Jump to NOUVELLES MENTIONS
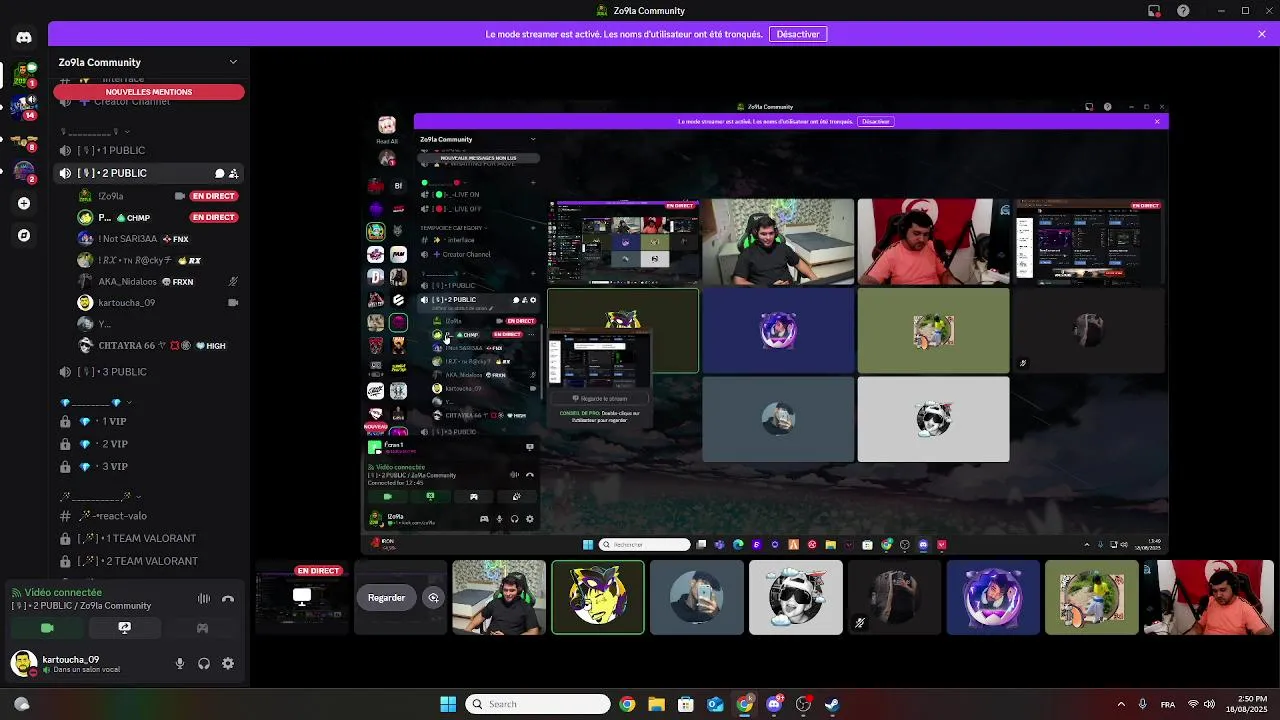Screen dimensions: 1280x720 [149, 92]
